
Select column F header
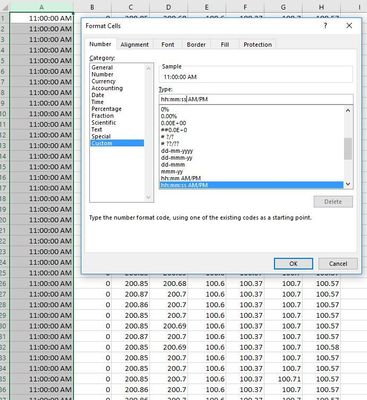click(x=245, y=7)
